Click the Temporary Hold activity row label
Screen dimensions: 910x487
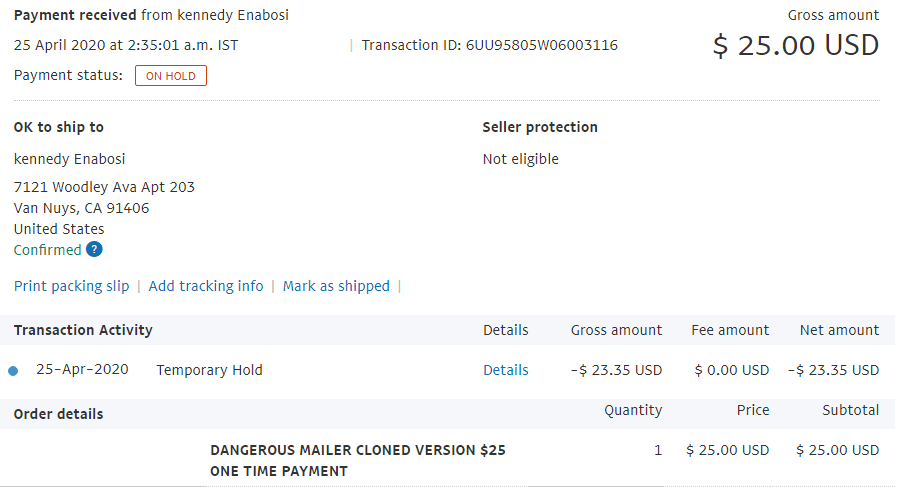coord(210,370)
